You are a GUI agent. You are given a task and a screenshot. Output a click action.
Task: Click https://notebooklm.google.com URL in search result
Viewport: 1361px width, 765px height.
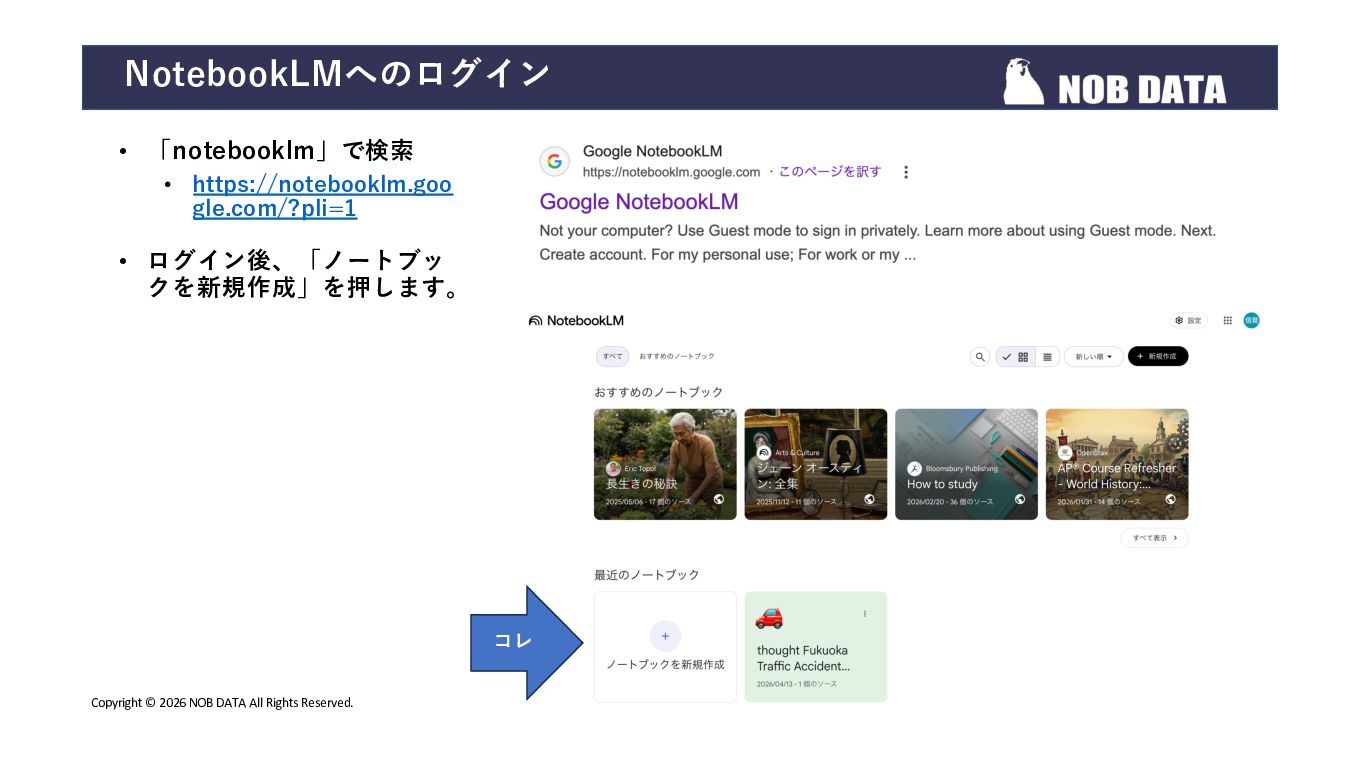click(x=672, y=172)
